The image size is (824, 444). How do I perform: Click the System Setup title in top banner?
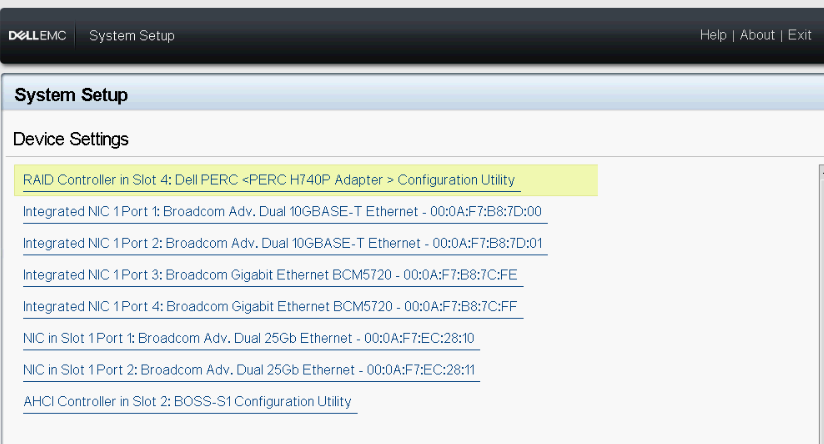point(132,36)
